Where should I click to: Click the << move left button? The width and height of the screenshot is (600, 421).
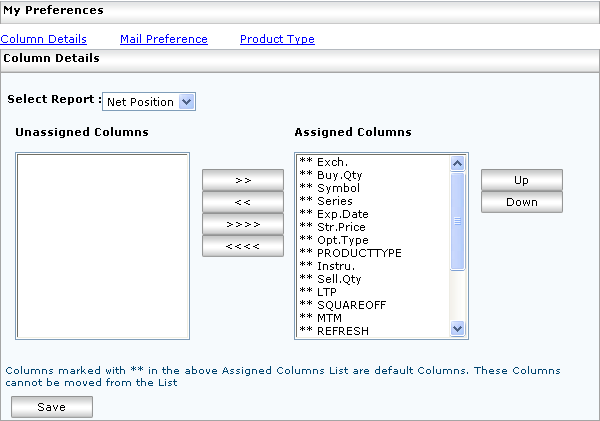point(242,202)
